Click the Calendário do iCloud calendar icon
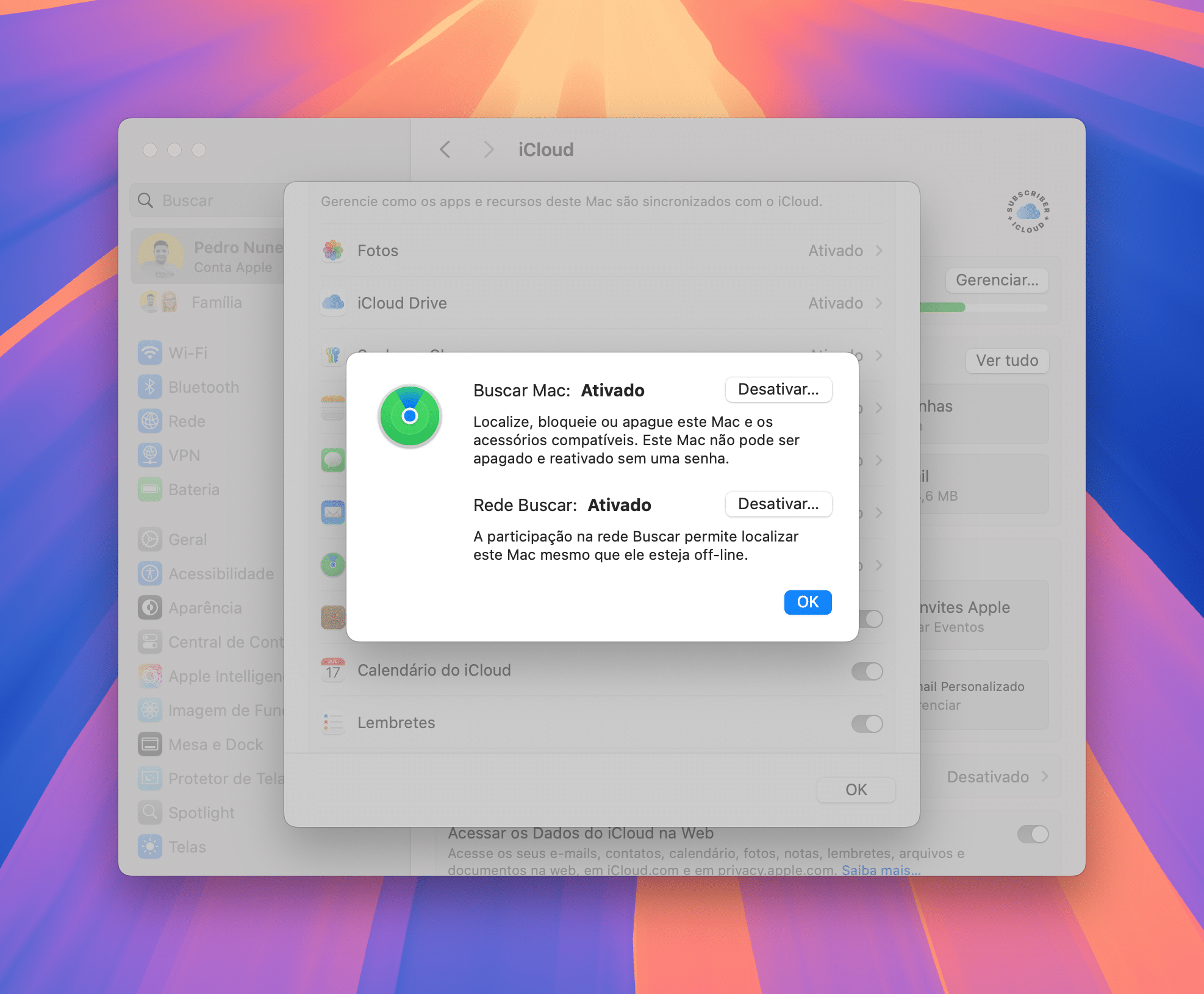Viewport: 1204px width, 994px height. tap(333, 670)
